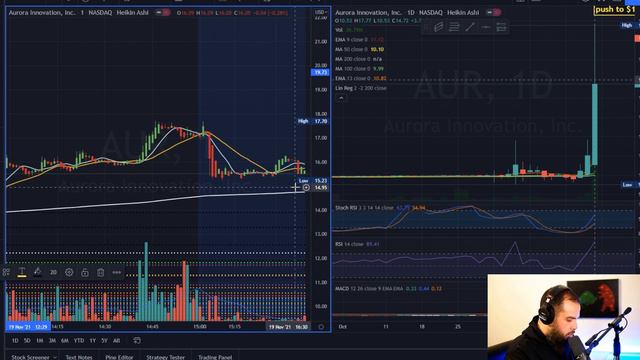Click the left chart Aurora Innovation symbol title
640x360 pixels.
(x=42, y=13)
